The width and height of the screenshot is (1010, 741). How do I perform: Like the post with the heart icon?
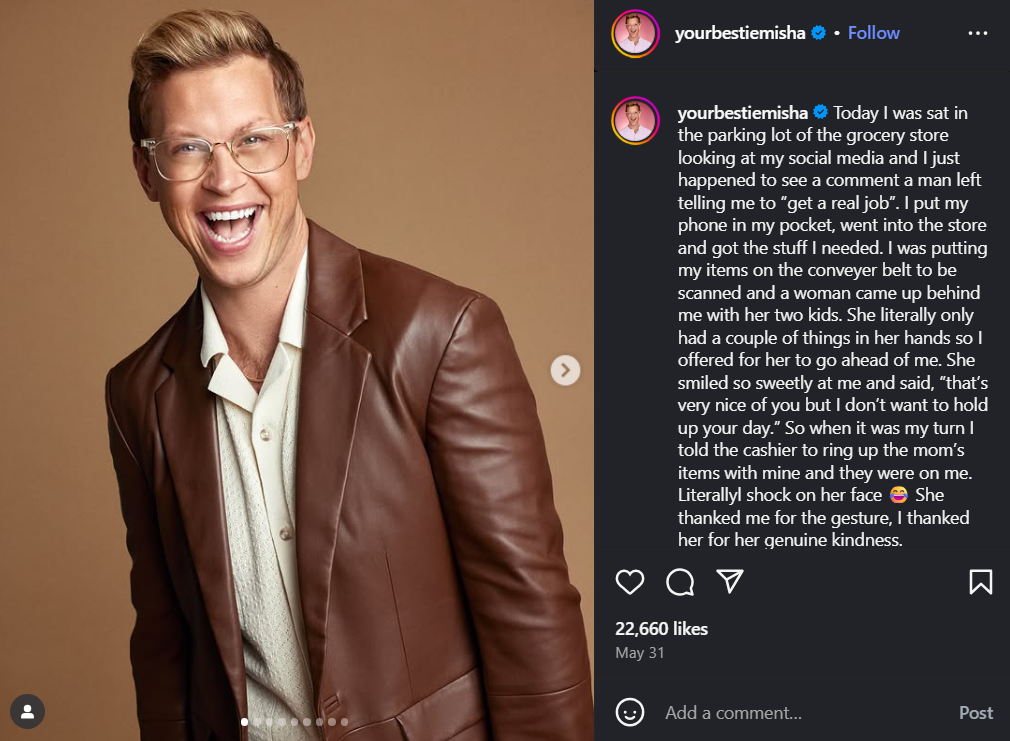tap(630, 581)
